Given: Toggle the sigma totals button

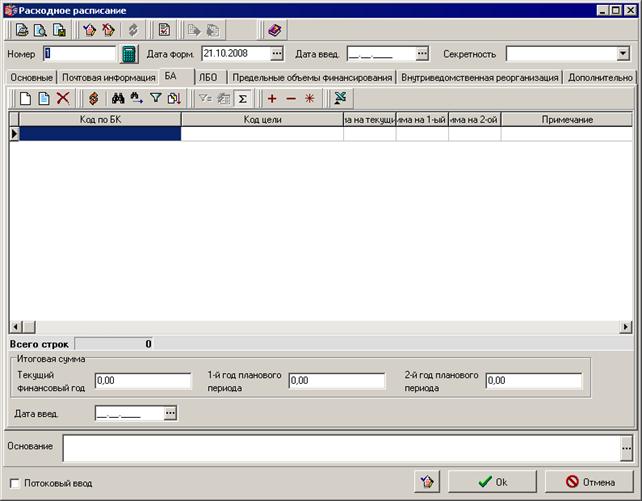Looking at the screenshot, I should (x=242, y=99).
